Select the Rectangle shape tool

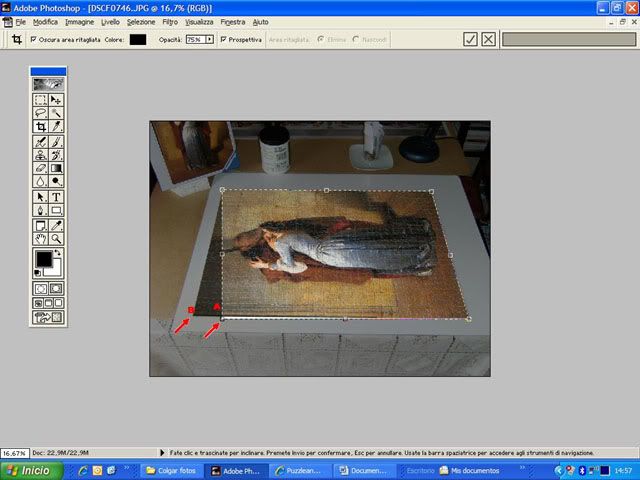pos(56,210)
